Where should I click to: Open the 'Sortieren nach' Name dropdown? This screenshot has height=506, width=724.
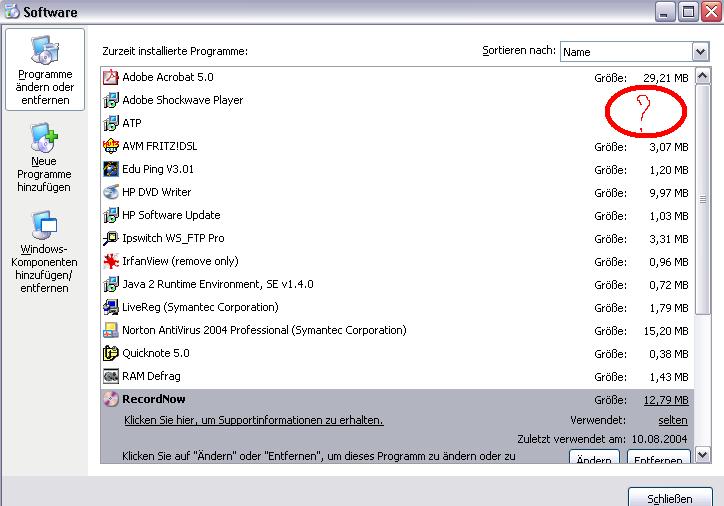[634, 52]
